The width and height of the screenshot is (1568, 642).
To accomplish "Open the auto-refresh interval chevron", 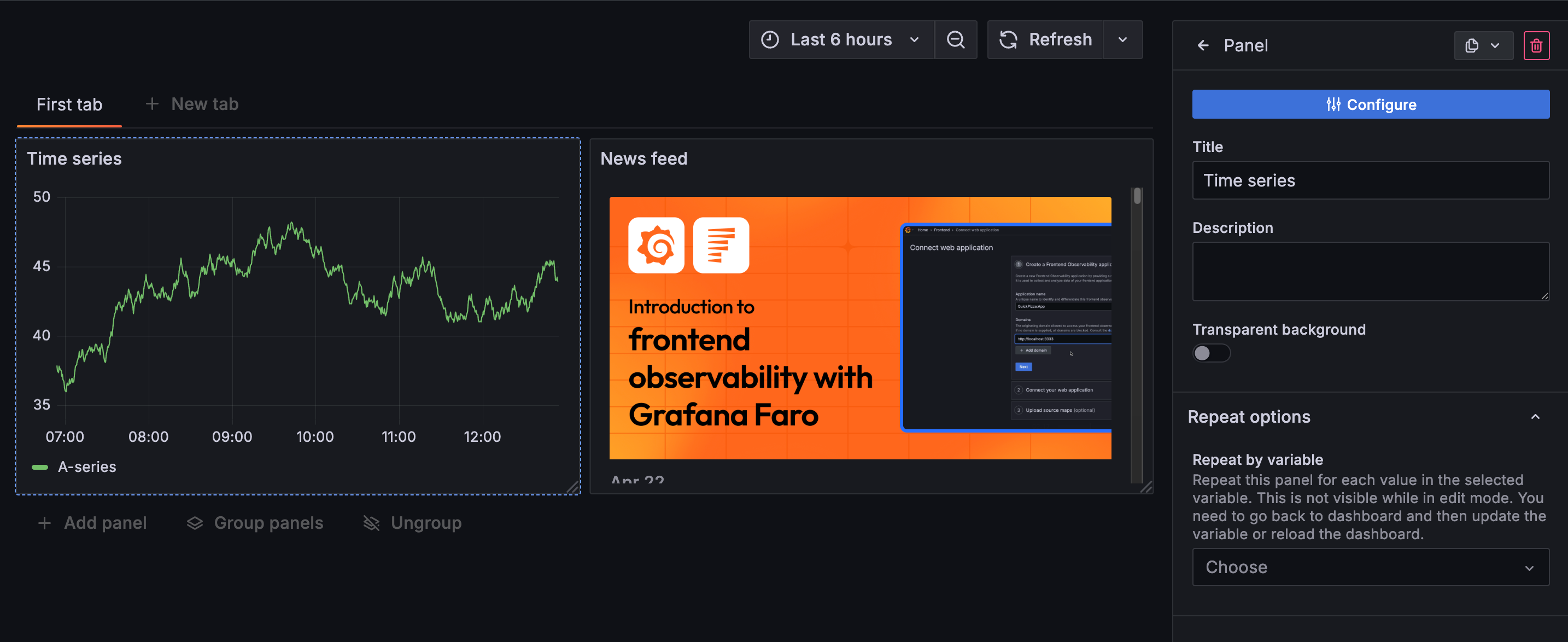I will coord(1123,39).
